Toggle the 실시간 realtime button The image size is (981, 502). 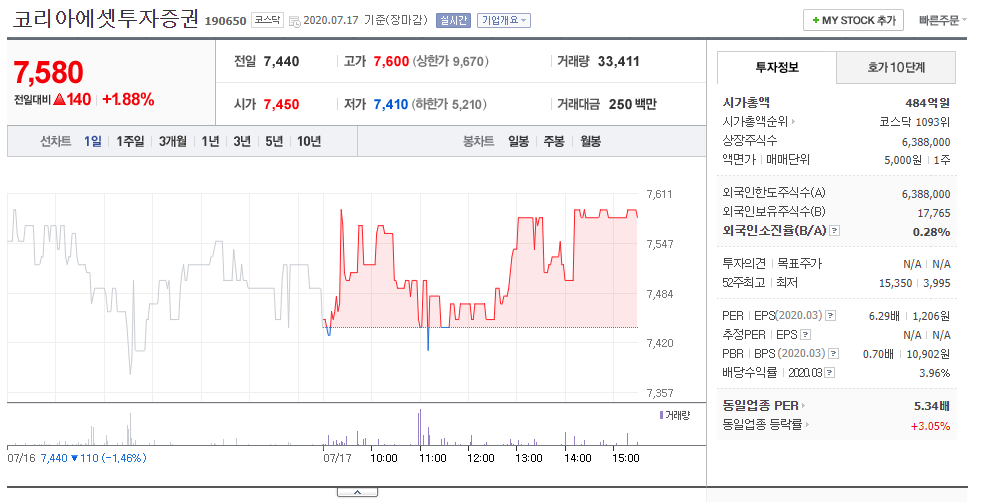[453, 20]
